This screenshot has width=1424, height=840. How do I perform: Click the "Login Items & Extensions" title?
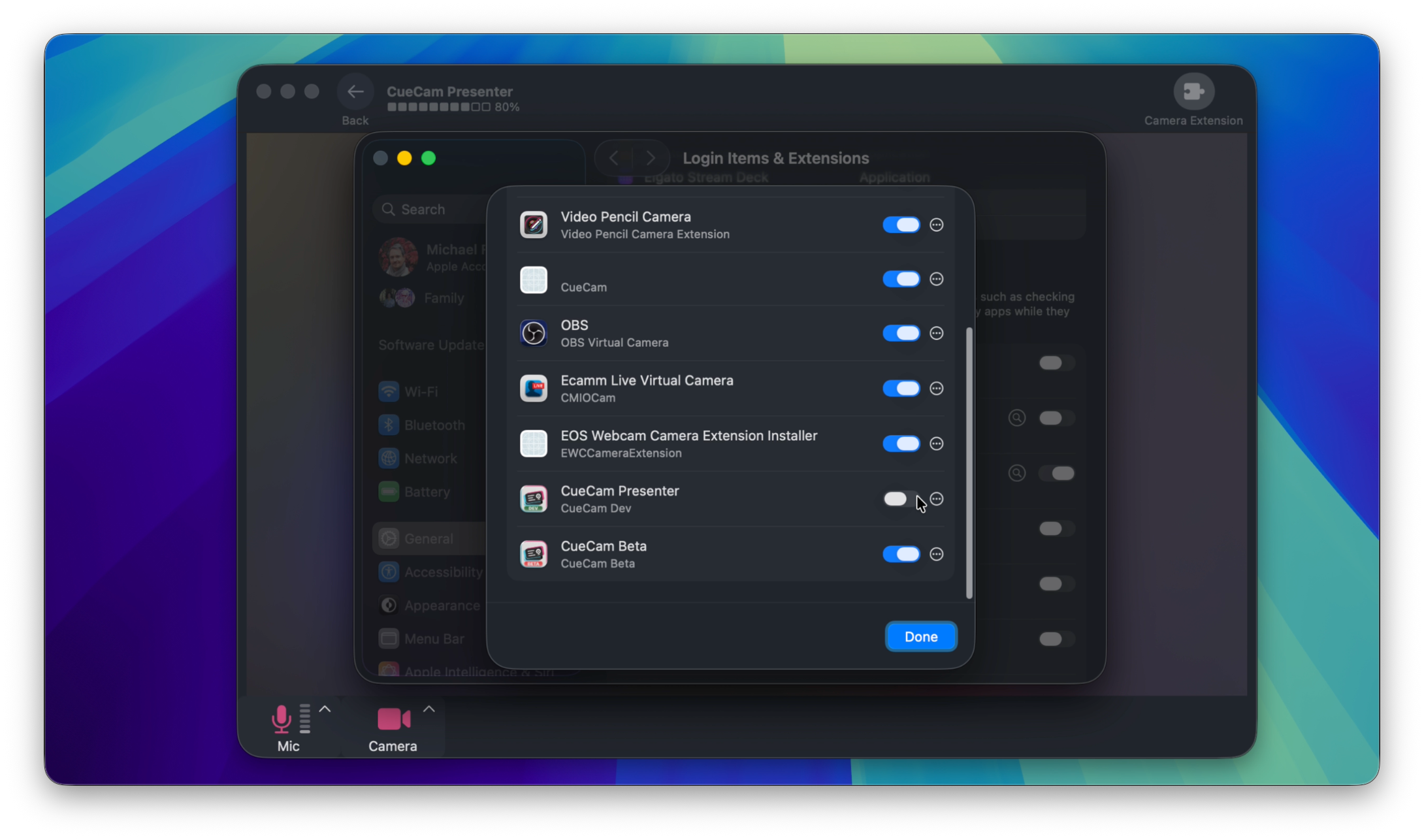(x=776, y=158)
